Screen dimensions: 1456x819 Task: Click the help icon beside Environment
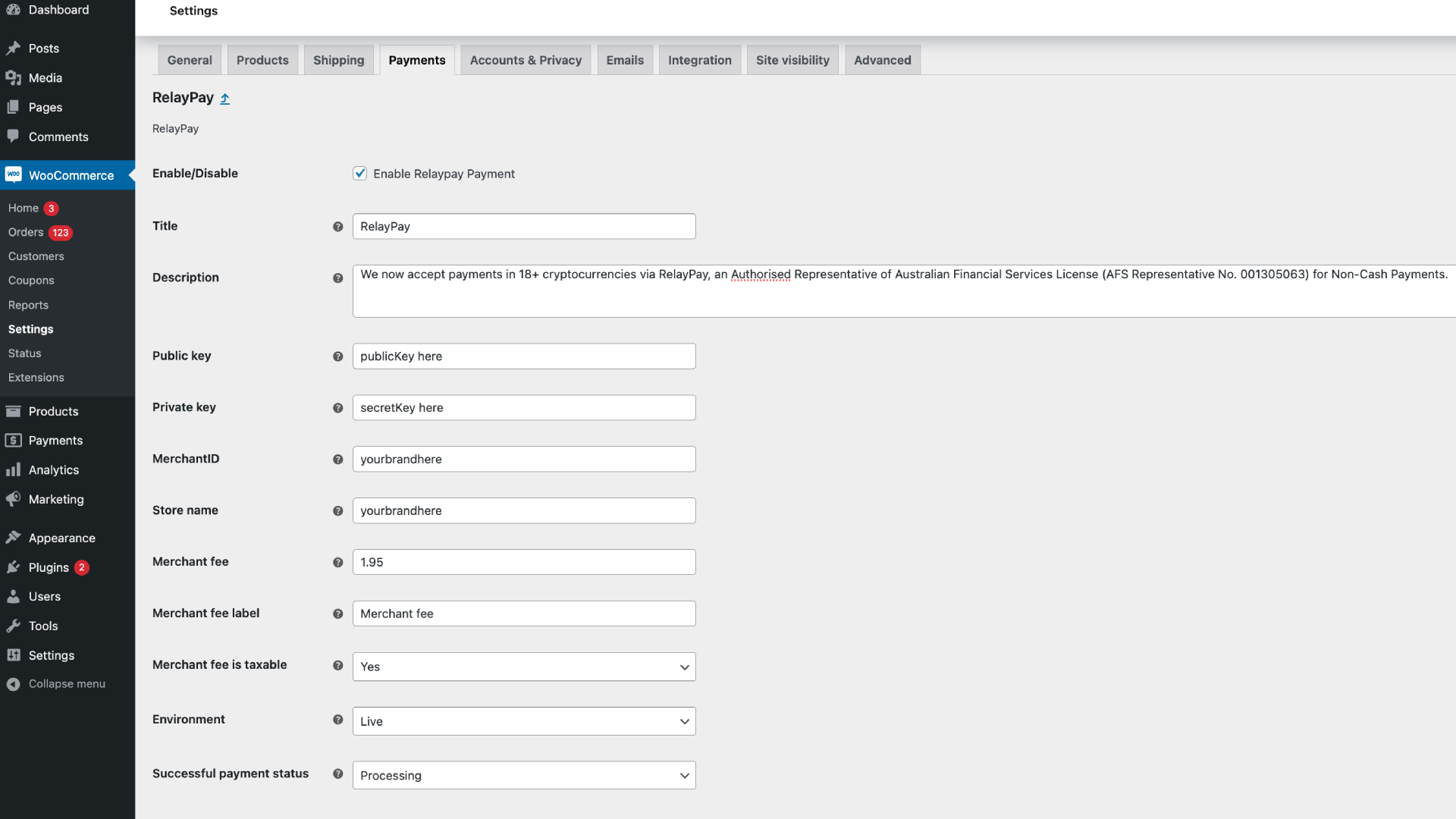(337, 720)
